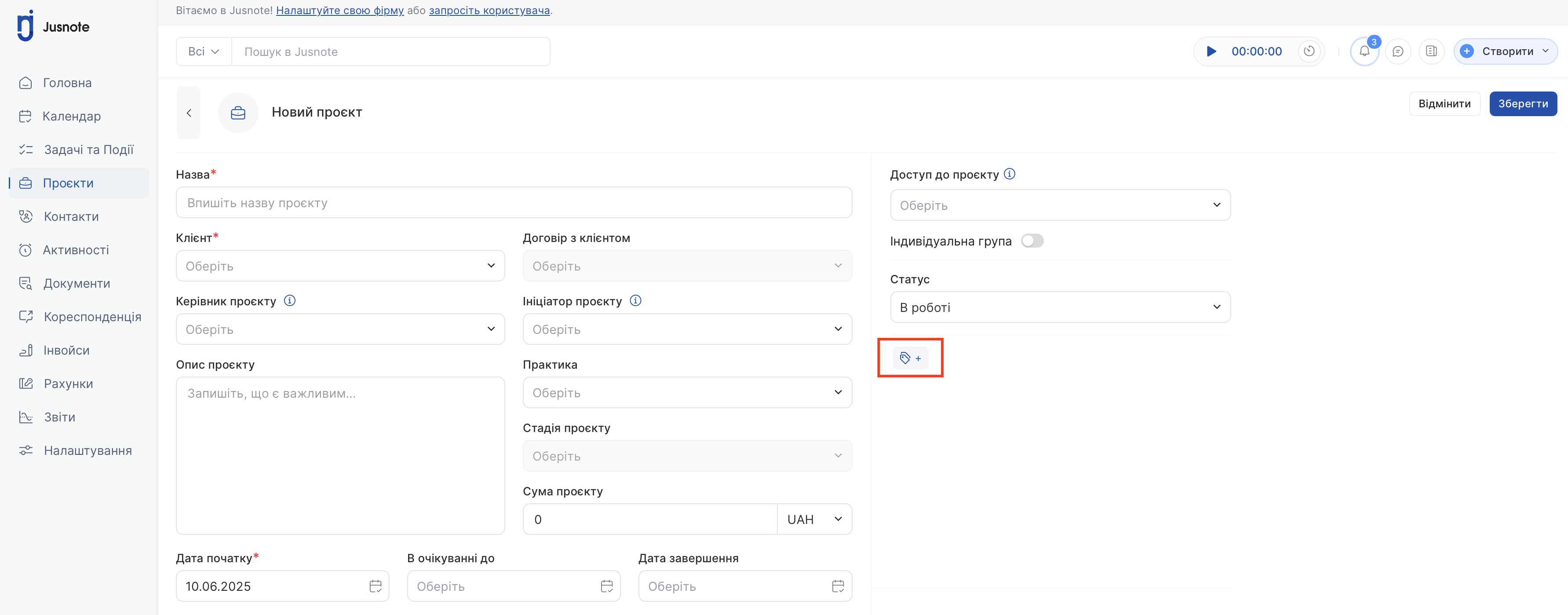Image resolution: width=1568 pixels, height=615 pixels.
Task: Go to Головна in sidebar
Action: (79, 83)
